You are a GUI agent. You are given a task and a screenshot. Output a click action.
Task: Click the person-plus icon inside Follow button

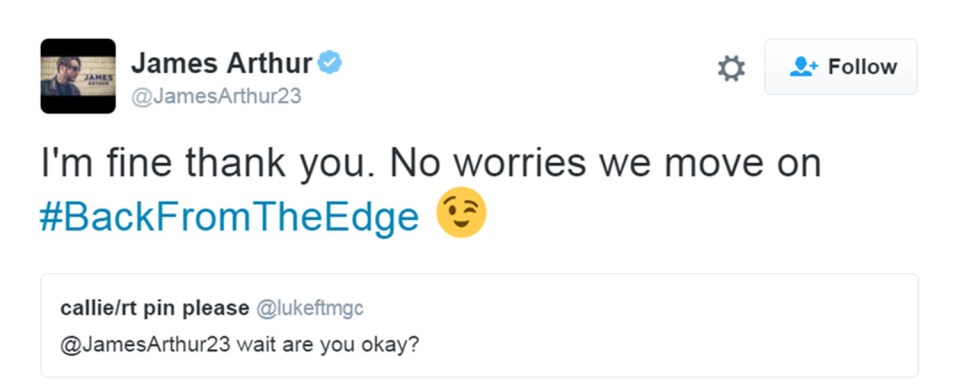[x=804, y=67]
